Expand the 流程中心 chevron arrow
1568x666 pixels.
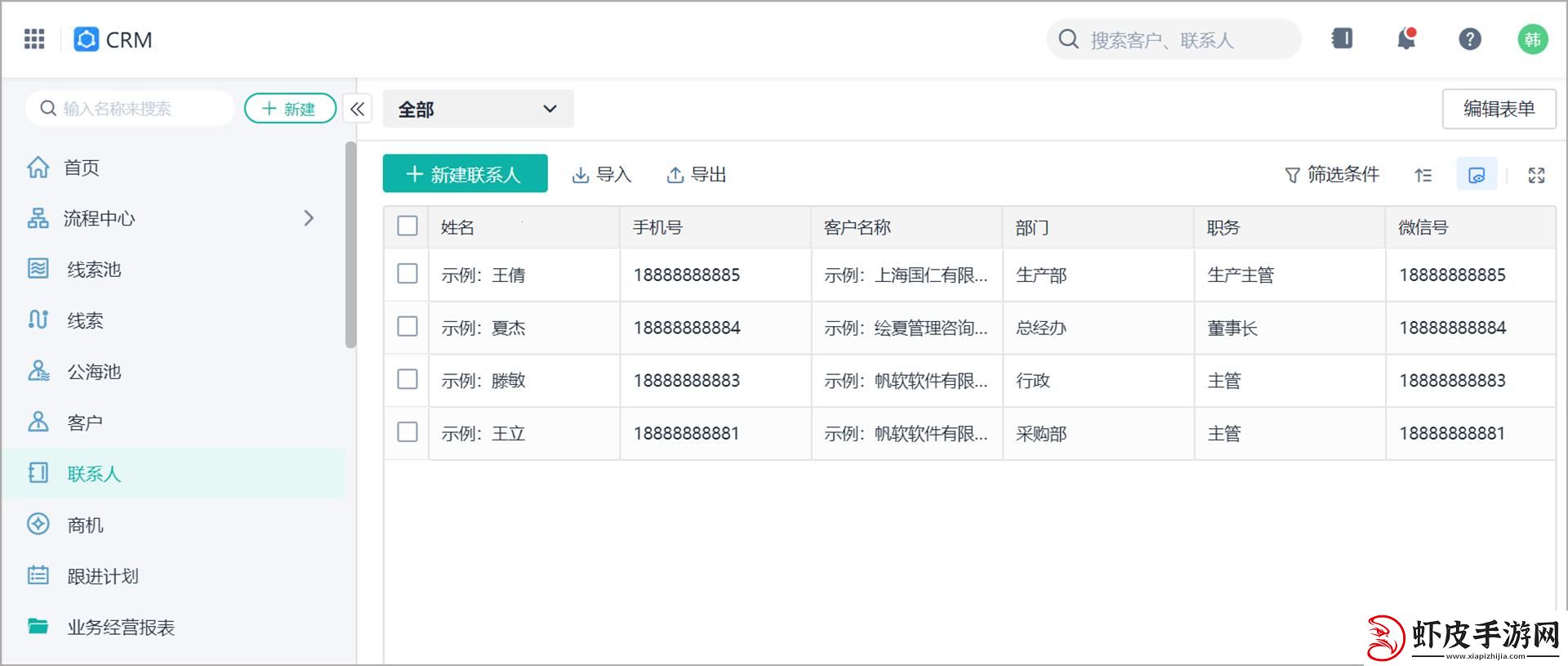(309, 218)
